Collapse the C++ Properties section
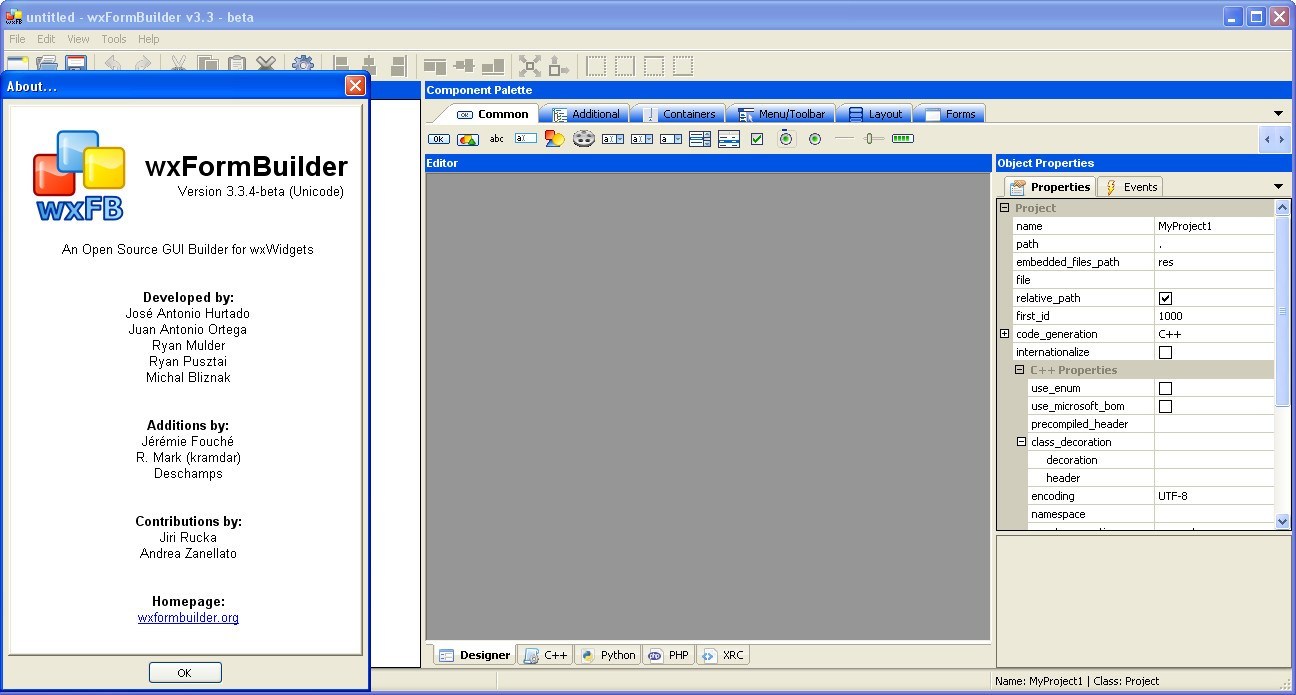The width and height of the screenshot is (1296, 695). pos(1021,370)
